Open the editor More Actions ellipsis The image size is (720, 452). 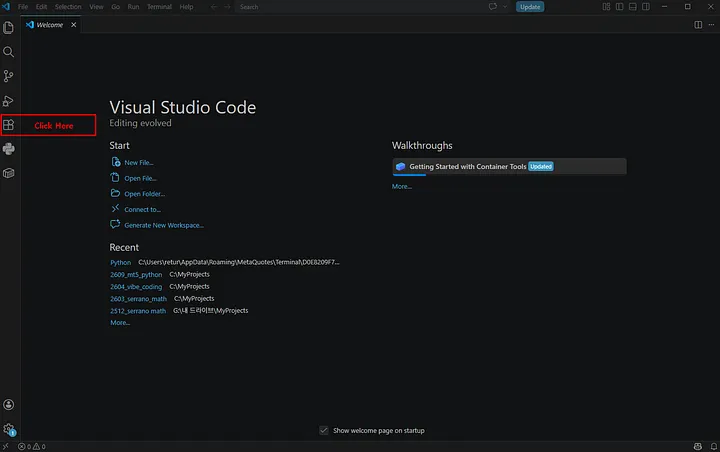coord(711,25)
